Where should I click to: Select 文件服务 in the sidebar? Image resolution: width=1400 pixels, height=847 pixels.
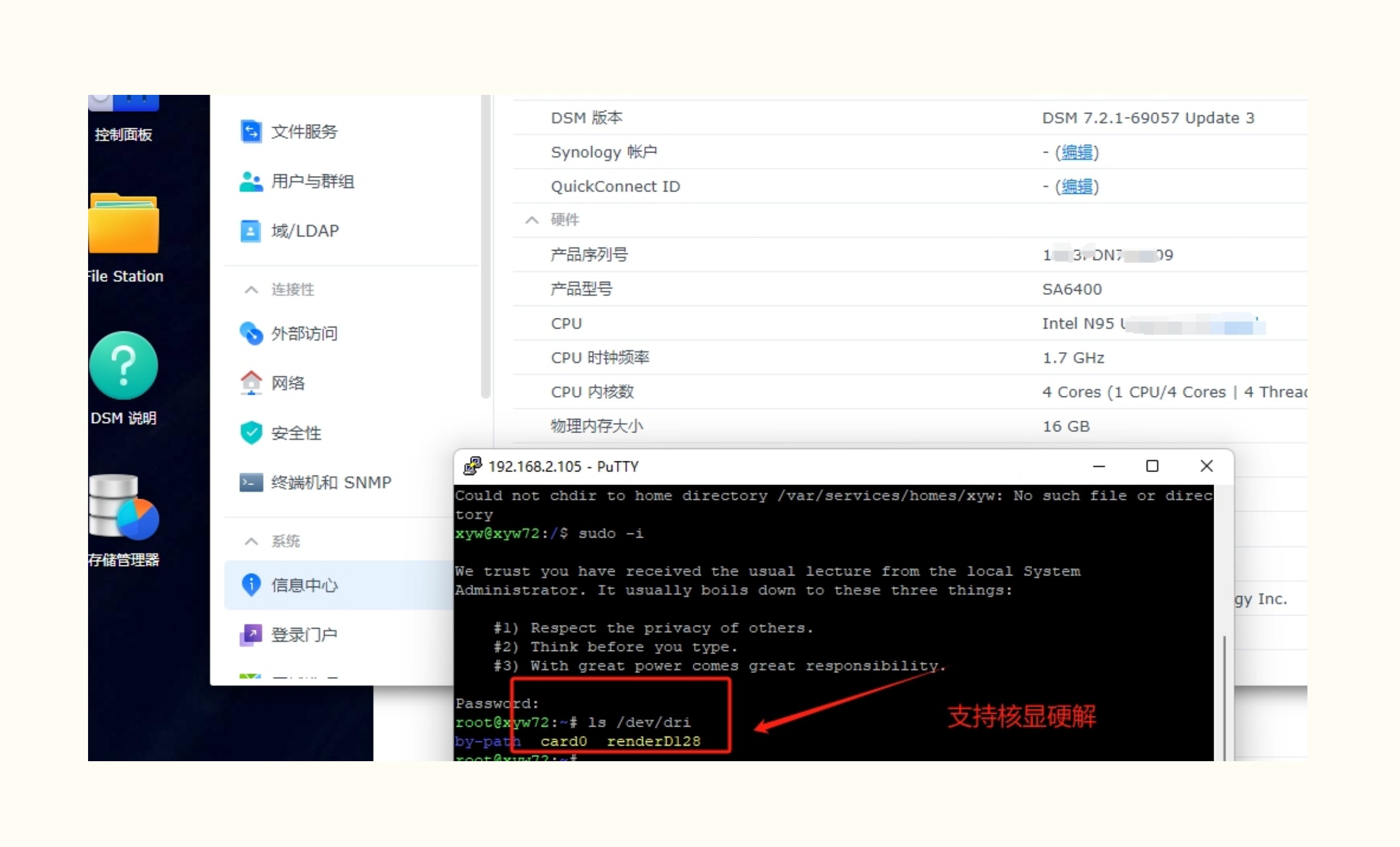tap(304, 132)
